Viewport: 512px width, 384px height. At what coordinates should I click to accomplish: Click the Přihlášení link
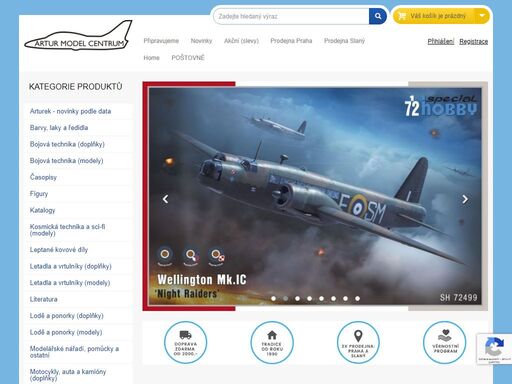(x=441, y=42)
